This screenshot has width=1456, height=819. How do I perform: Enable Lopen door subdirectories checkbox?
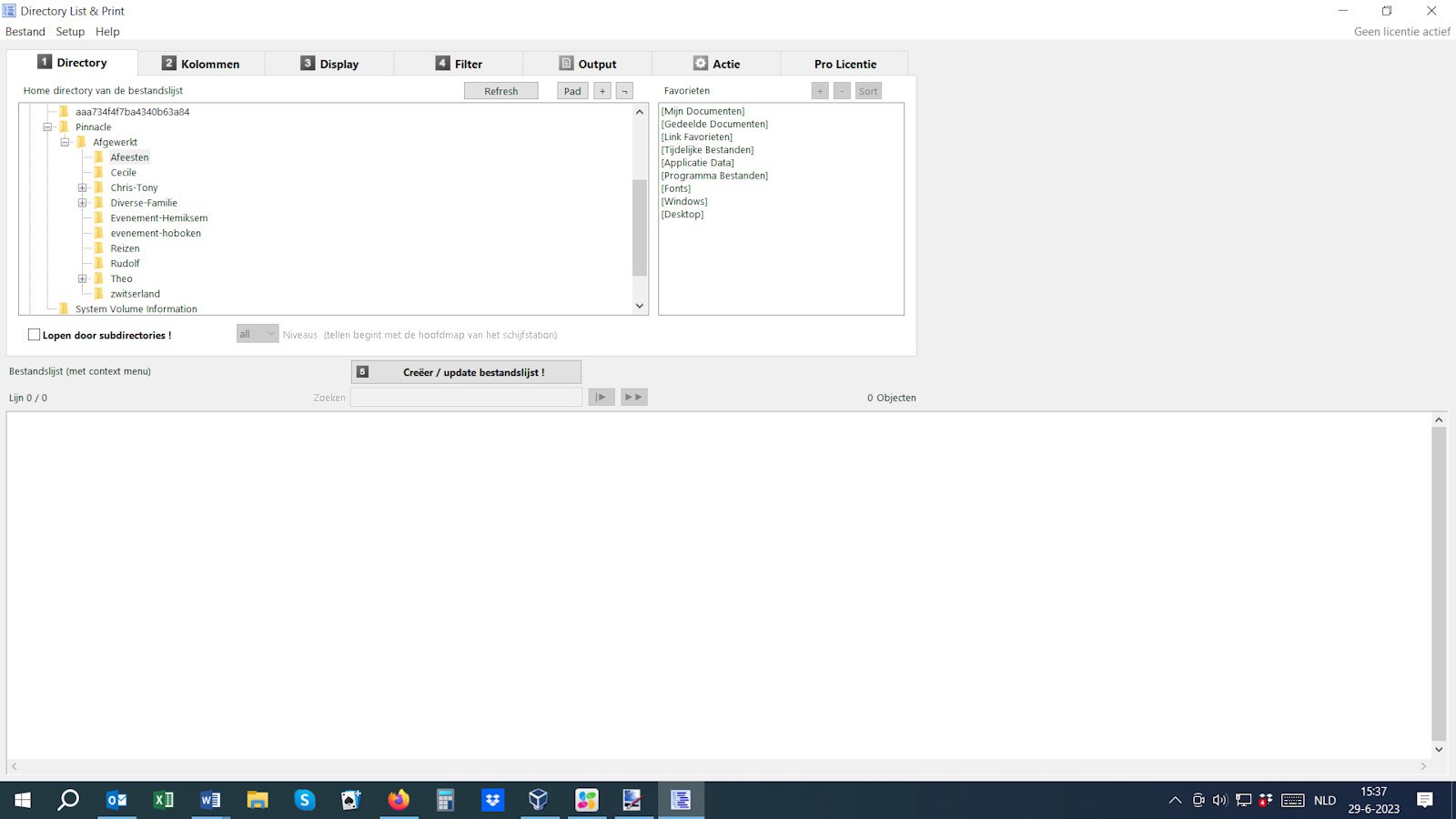(x=35, y=335)
